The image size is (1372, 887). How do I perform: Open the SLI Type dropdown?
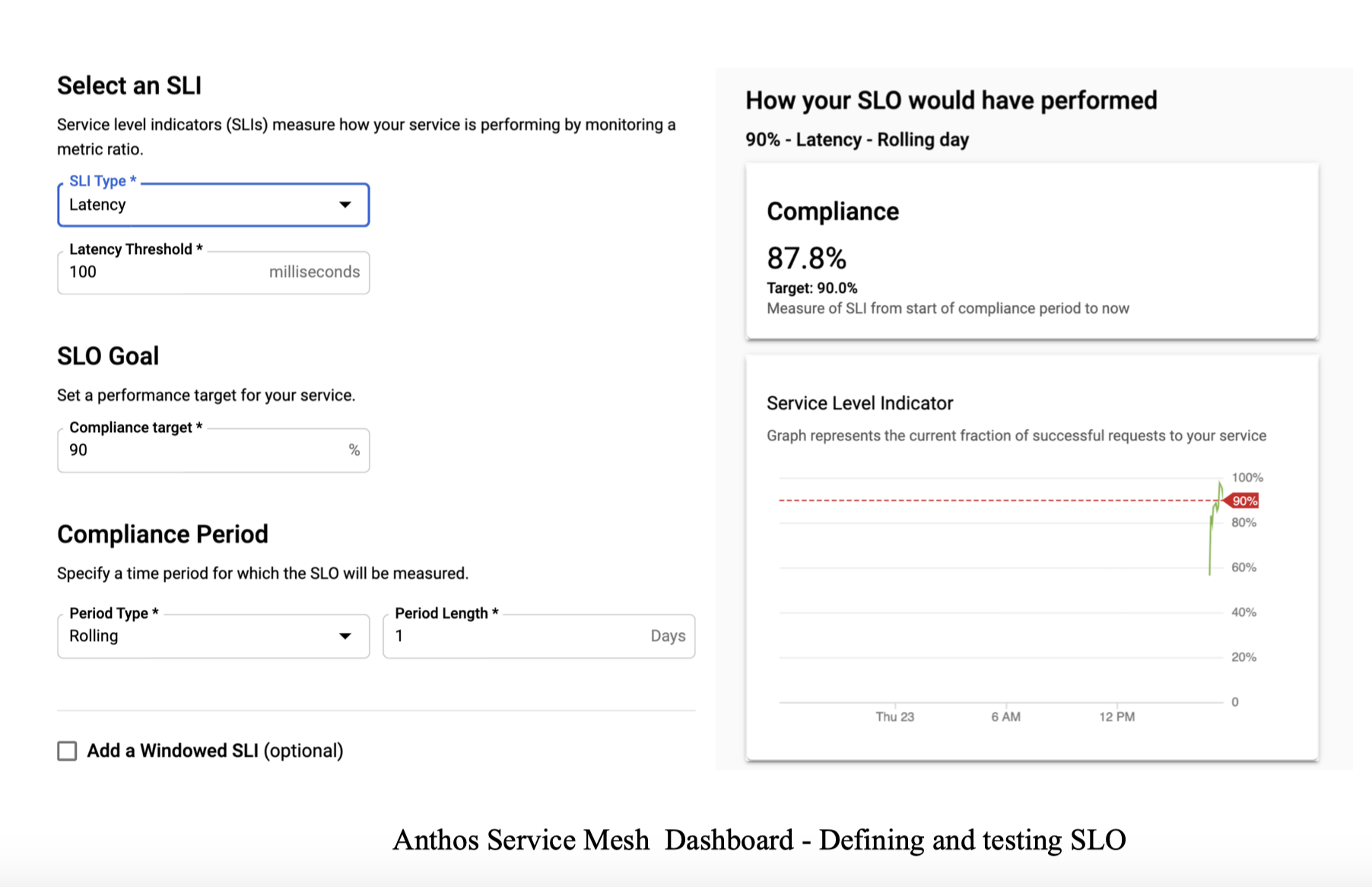(x=346, y=205)
